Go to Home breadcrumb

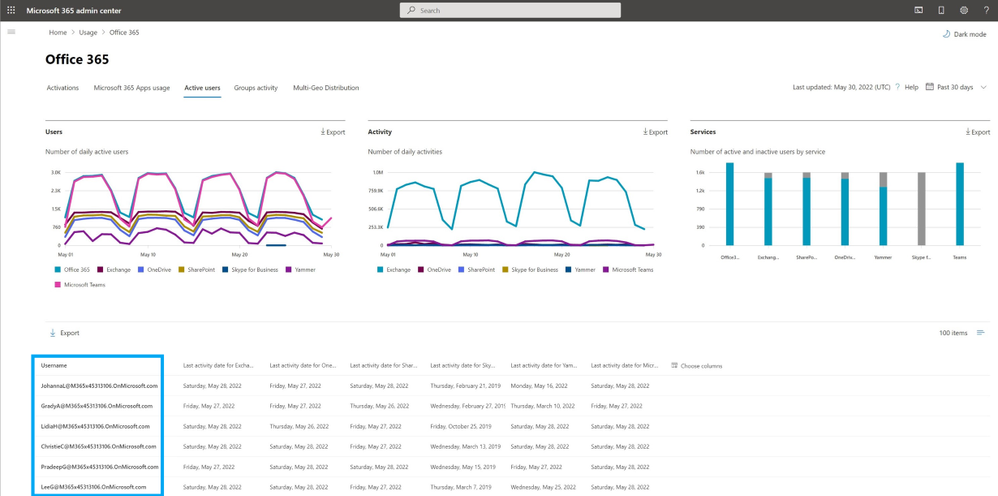(x=58, y=32)
